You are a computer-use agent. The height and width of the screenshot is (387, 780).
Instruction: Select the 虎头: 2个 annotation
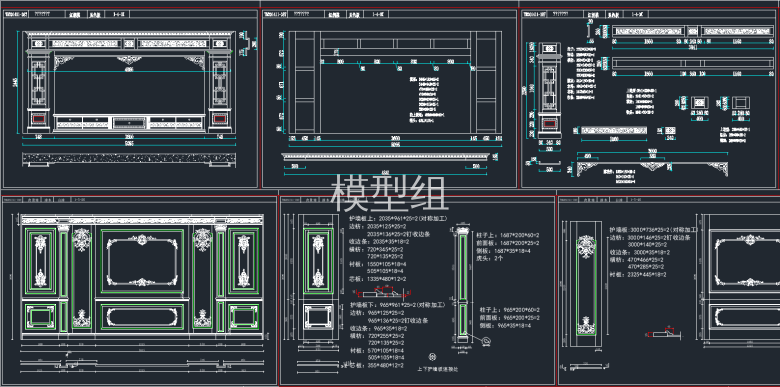click(x=490, y=259)
